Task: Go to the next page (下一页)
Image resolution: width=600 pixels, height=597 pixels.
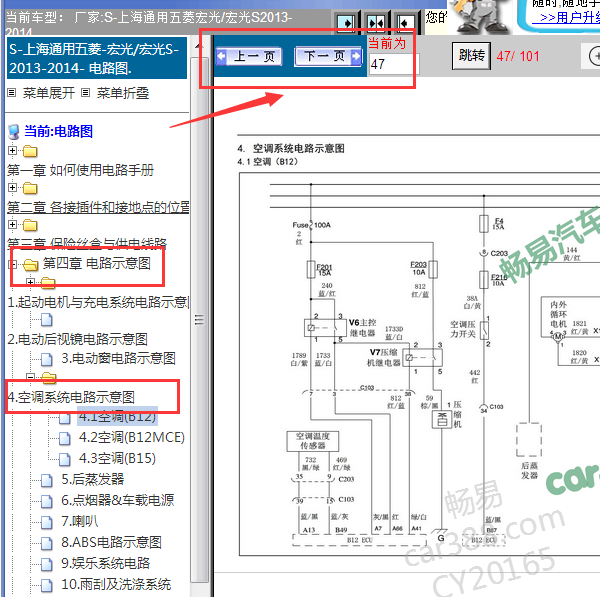Action: pyautogui.click(x=328, y=57)
